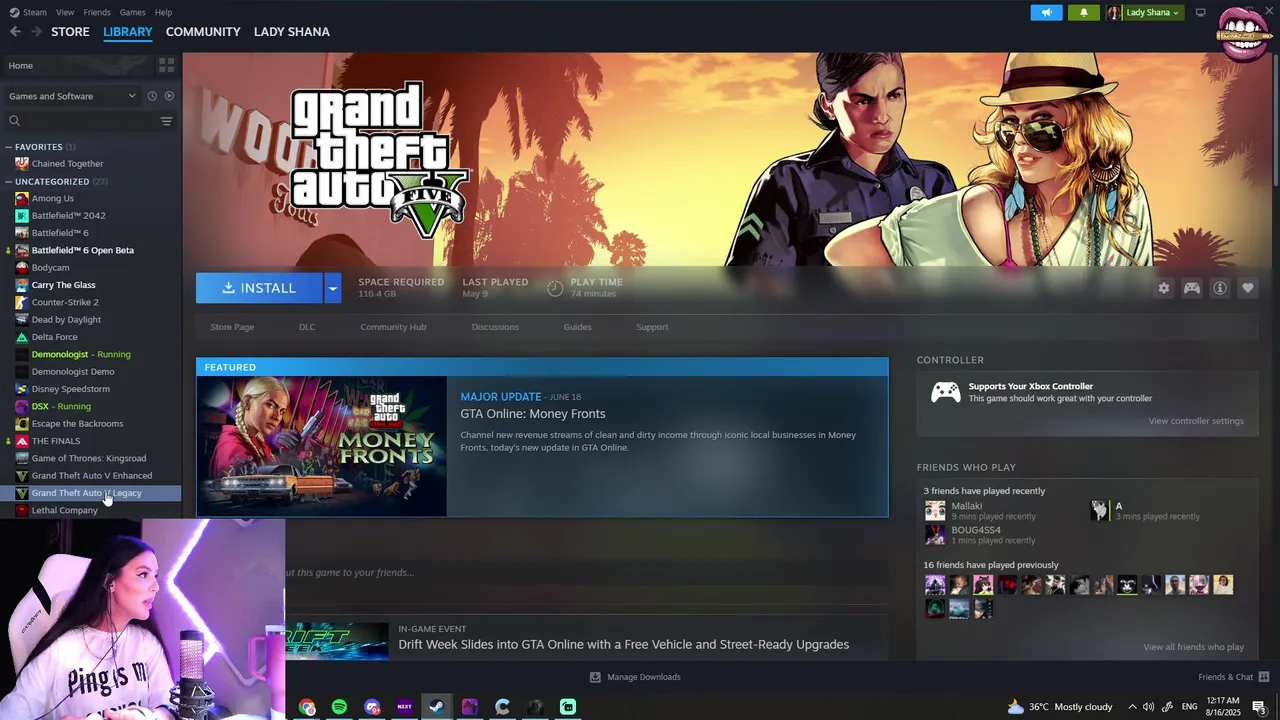Open the volume speaker tray icon
1280x720 pixels.
1149,707
